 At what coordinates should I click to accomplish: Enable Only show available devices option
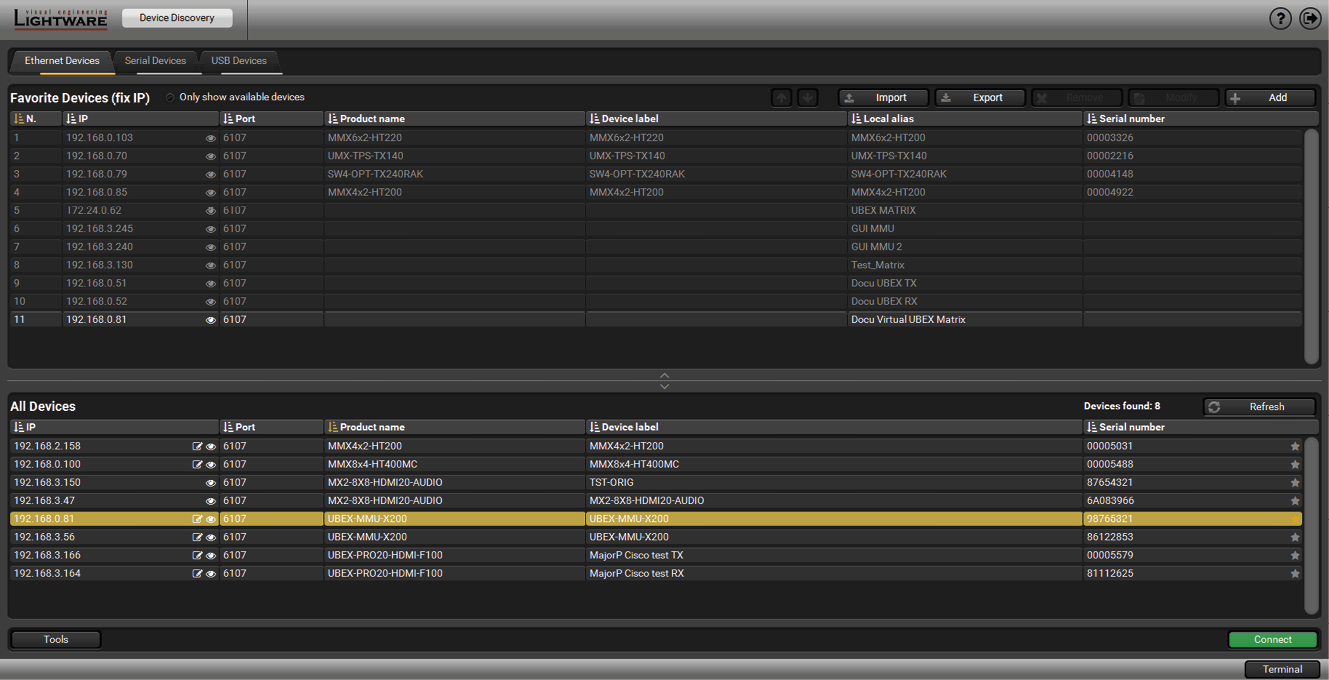(x=170, y=98)
